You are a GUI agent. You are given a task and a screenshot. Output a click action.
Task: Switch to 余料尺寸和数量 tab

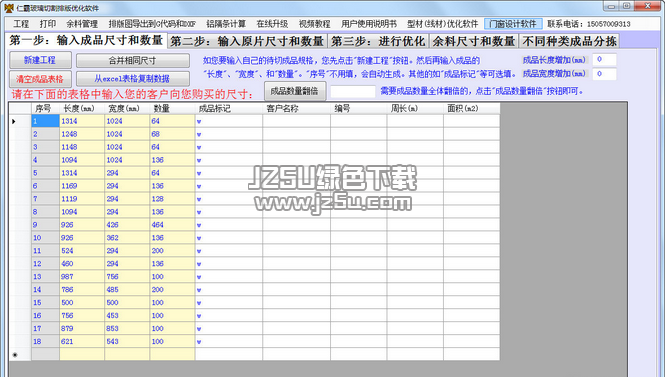point(474,41)
